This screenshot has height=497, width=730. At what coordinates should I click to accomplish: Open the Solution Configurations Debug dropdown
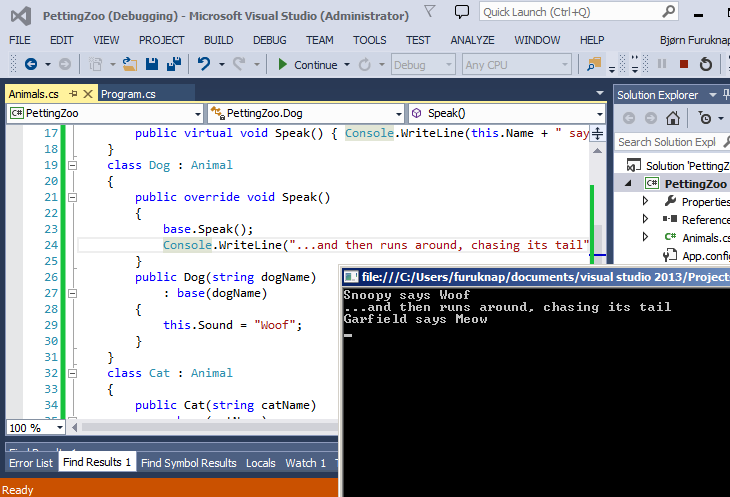pos(423,65)
